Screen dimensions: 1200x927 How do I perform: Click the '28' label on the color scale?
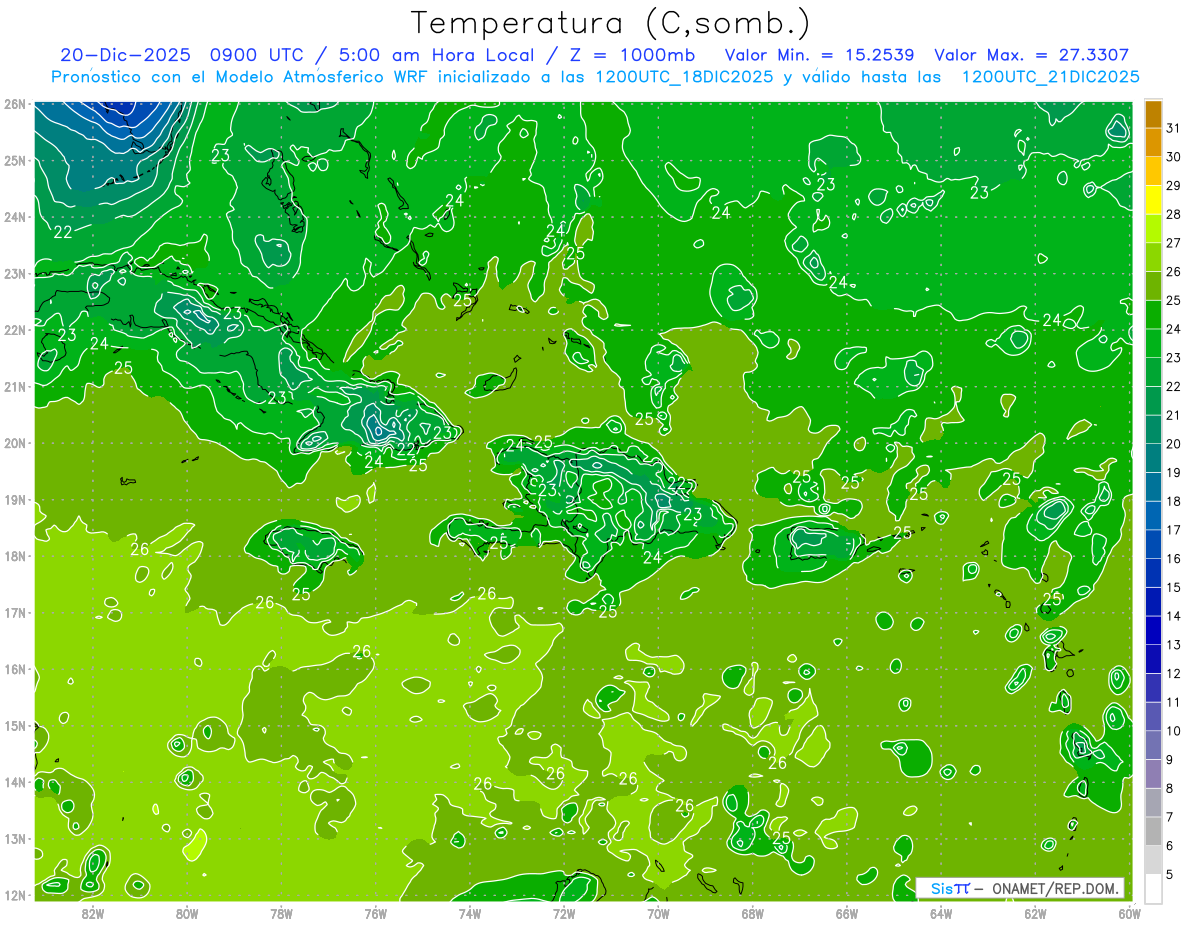click(x=1174, y=214)
